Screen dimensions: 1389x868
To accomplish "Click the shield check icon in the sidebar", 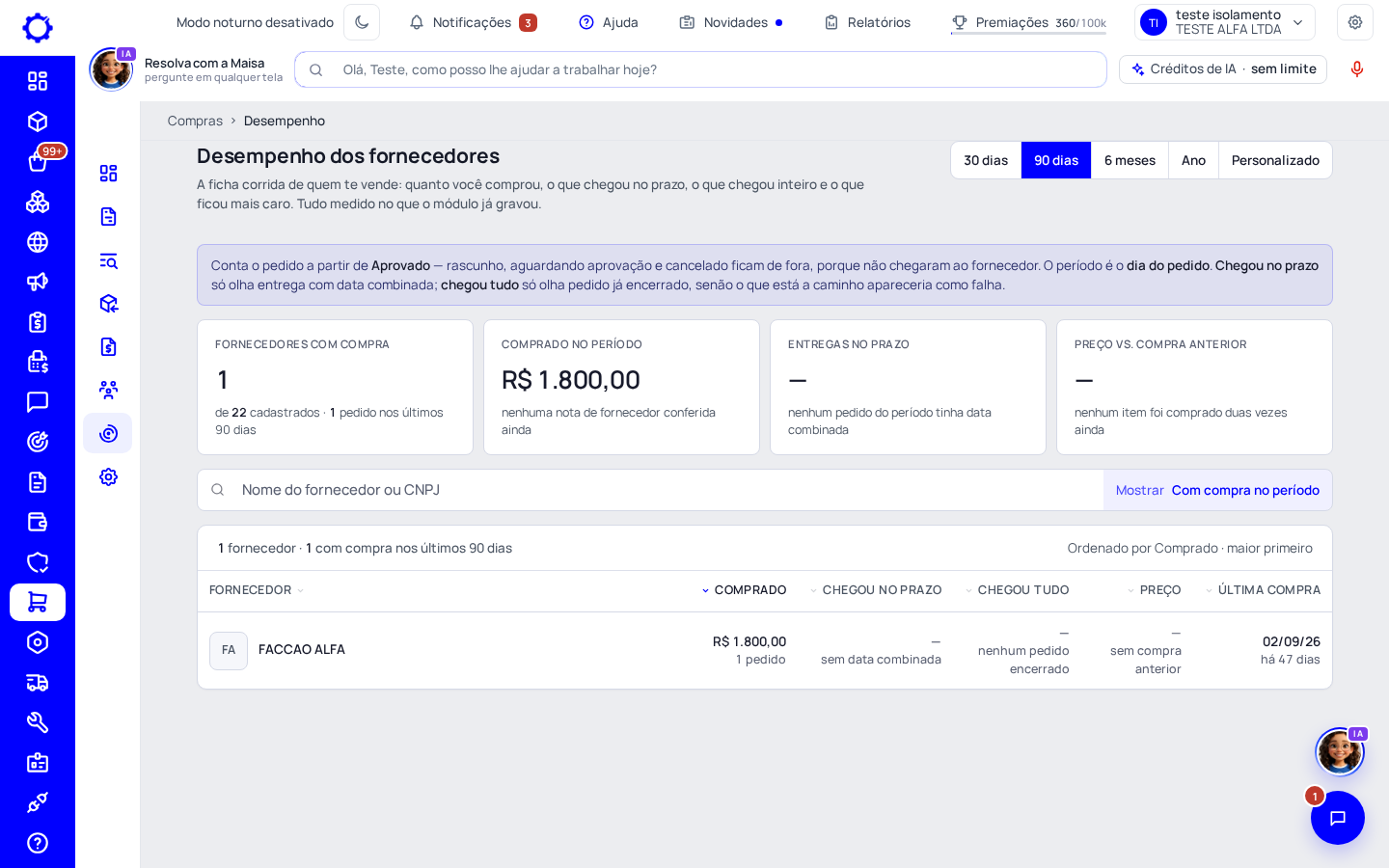I will (x=38, y=562).
